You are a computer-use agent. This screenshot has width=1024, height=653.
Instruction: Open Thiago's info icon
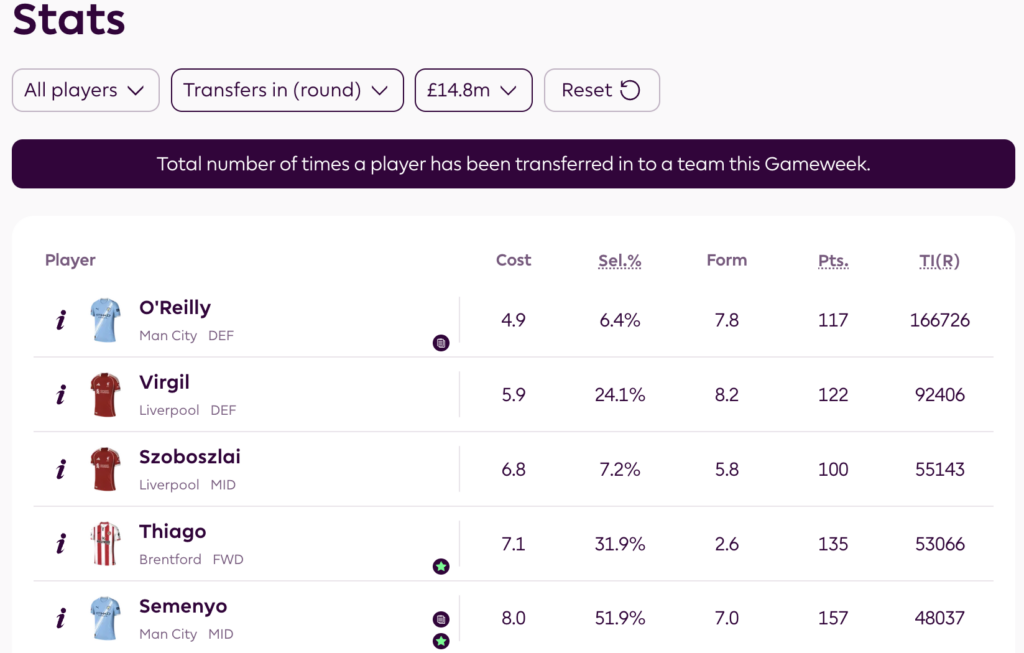click(x=61, y=544)
